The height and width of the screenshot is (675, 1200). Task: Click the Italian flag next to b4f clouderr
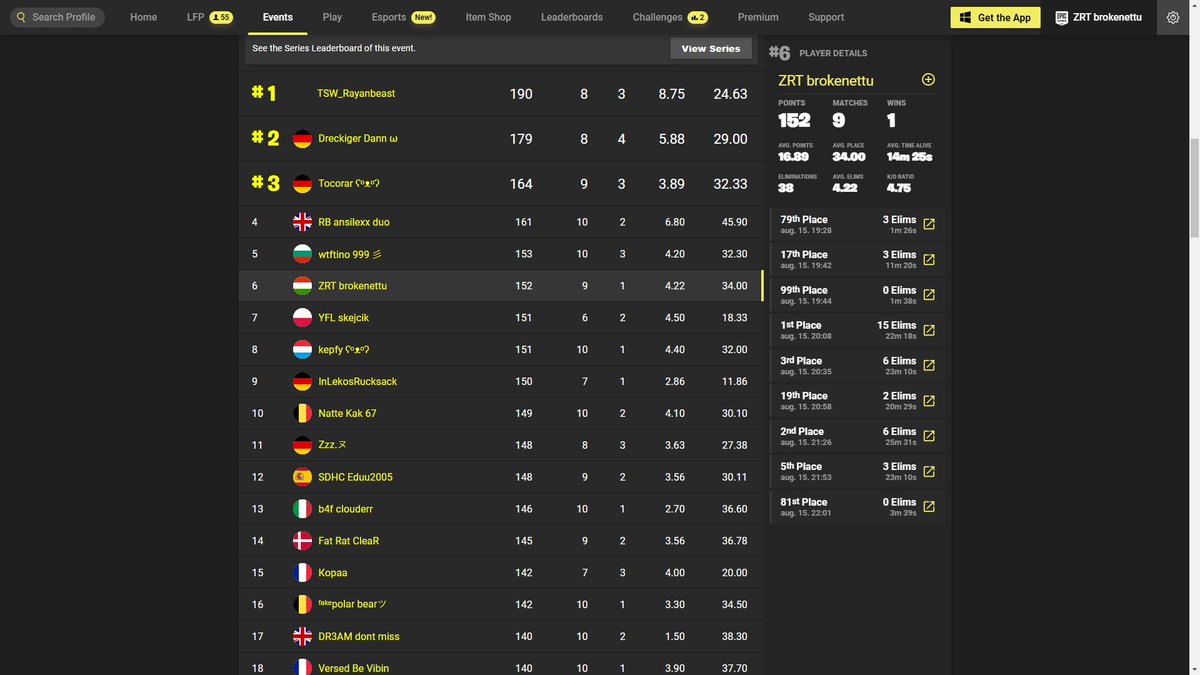(302, 509)
